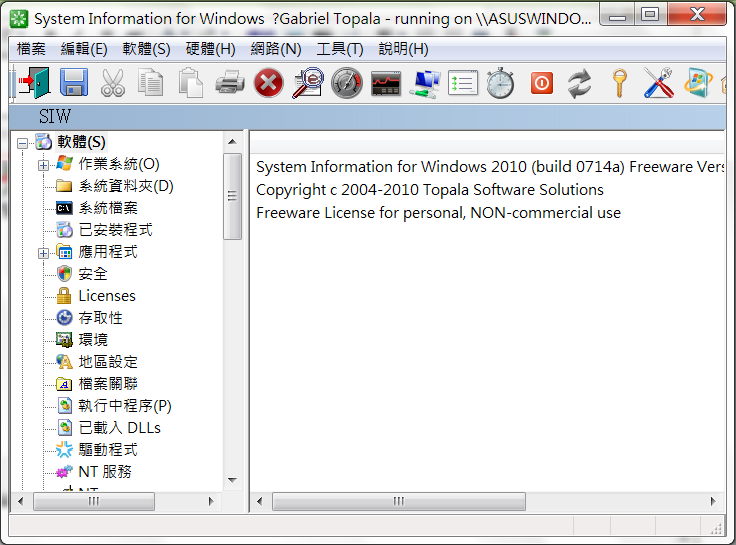Image resolution: width=736 pixels, height=545 pixels.
Task: Click the Cut scissors icon
Action: 113,83
